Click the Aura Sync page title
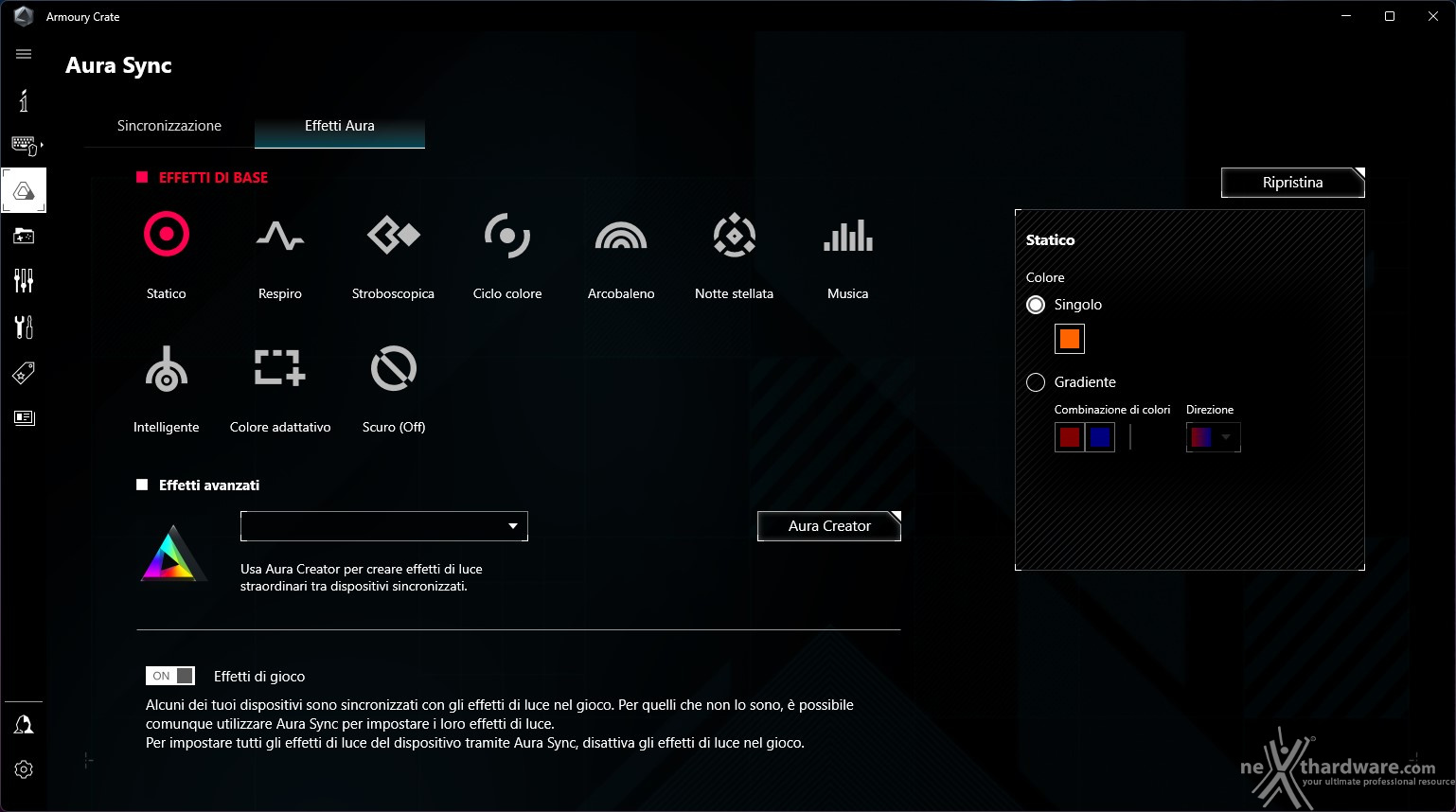 (x=118, y=65)
